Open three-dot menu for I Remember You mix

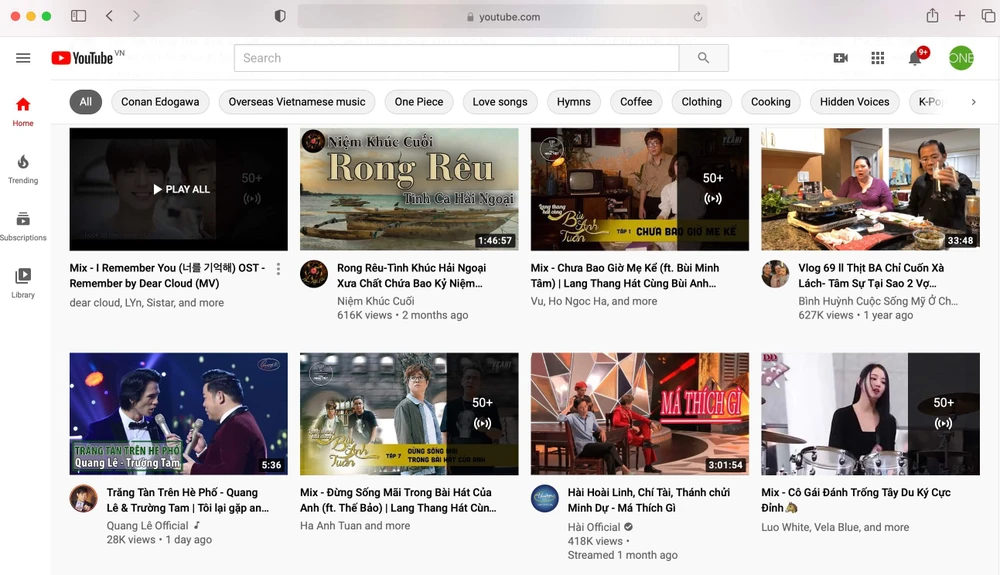[278, 269]
